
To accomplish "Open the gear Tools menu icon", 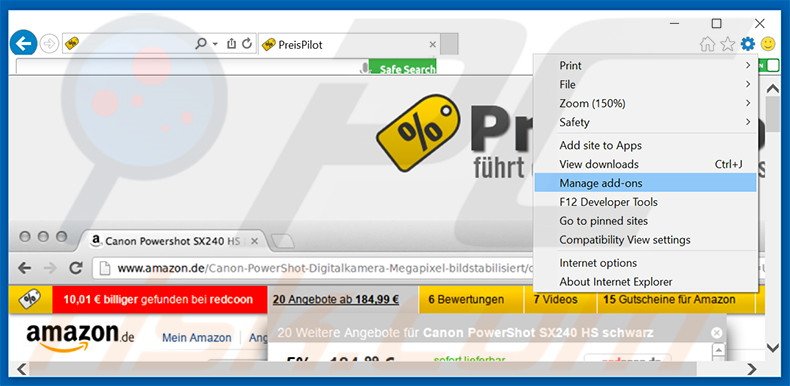I will (x=748, y=44).
